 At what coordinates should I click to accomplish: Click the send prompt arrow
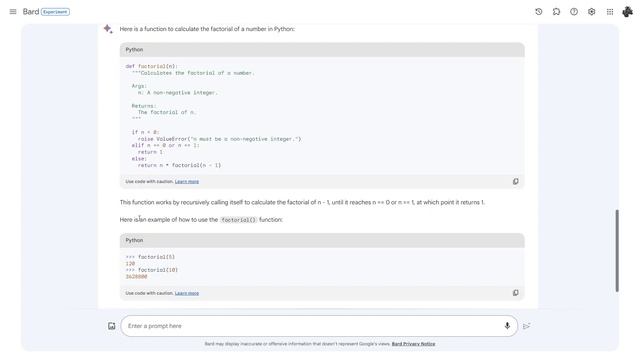click(527, 326)
